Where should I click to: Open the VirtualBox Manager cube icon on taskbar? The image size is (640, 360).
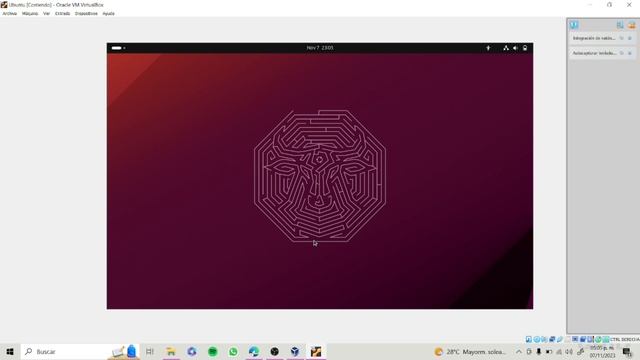pos(295,351)
